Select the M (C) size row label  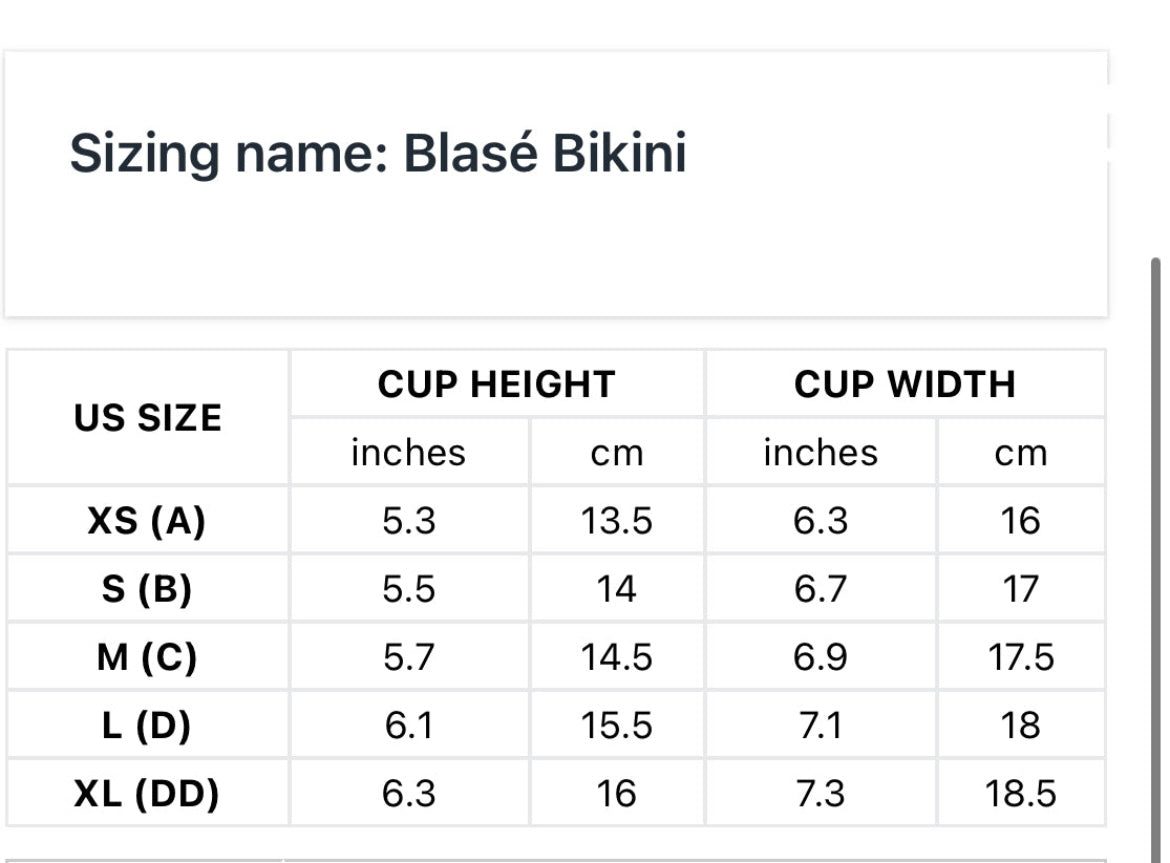[146, 657]
